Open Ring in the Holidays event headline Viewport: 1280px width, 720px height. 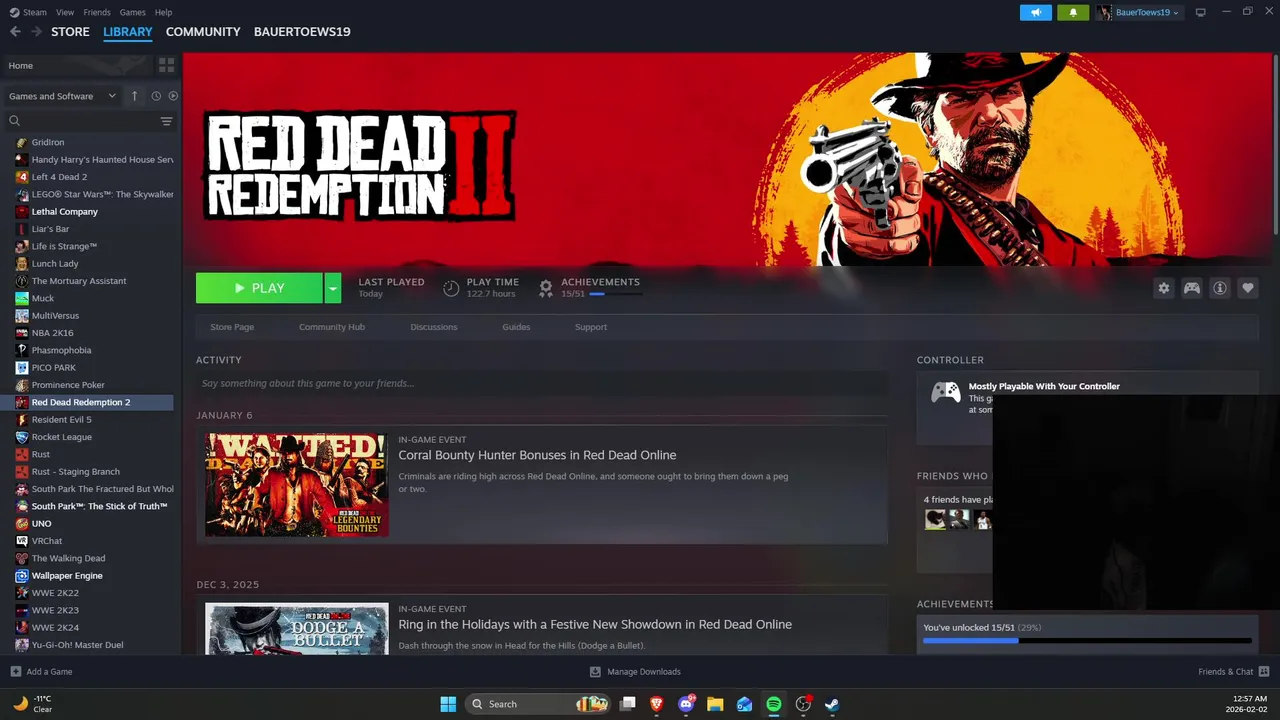tap(595, 624)
